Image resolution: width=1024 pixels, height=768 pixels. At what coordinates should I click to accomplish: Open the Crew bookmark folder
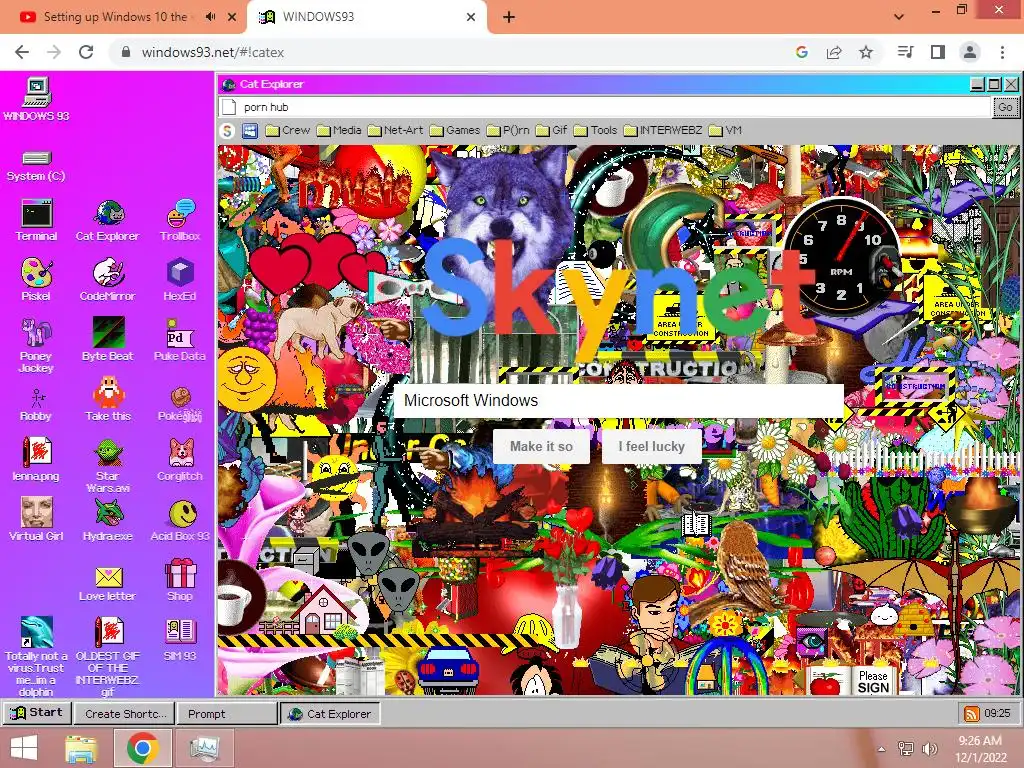(x=288, y=131)
